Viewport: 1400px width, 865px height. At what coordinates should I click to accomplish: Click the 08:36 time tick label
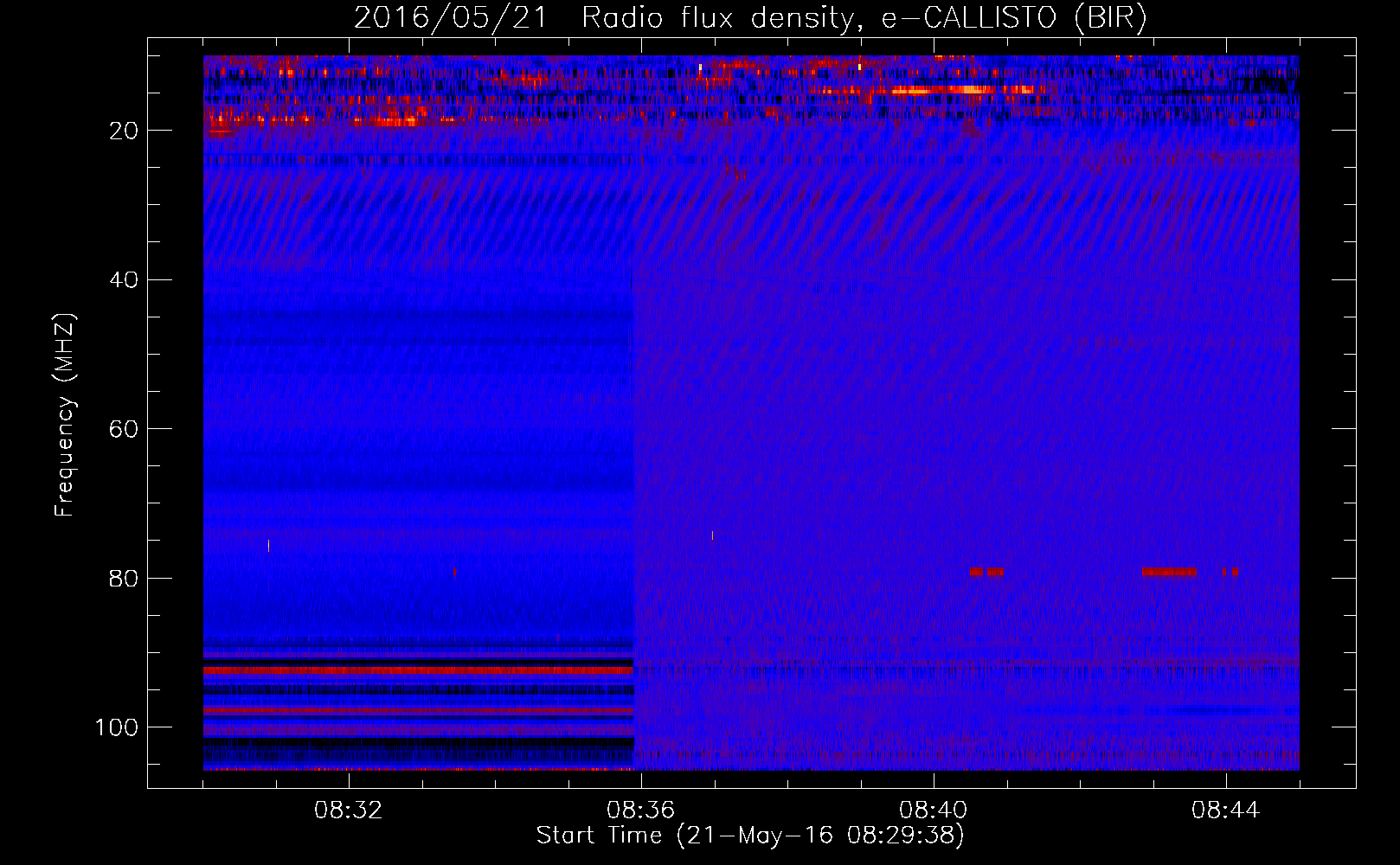tap(641, 811)
